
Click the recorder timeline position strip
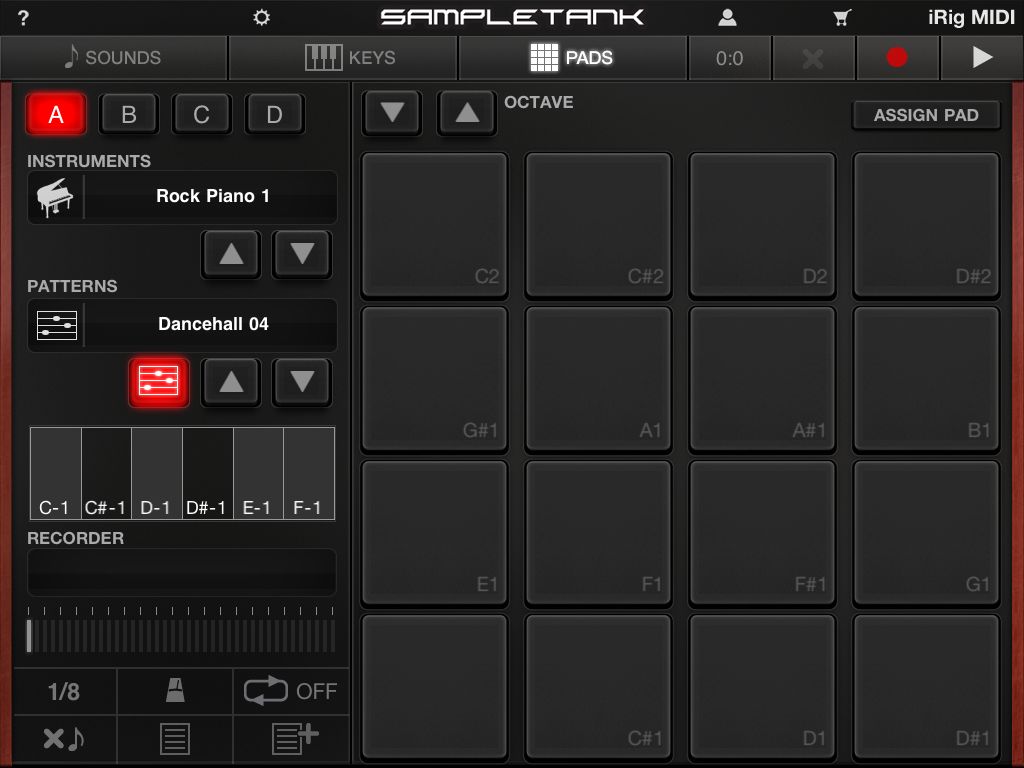(182, 635)
